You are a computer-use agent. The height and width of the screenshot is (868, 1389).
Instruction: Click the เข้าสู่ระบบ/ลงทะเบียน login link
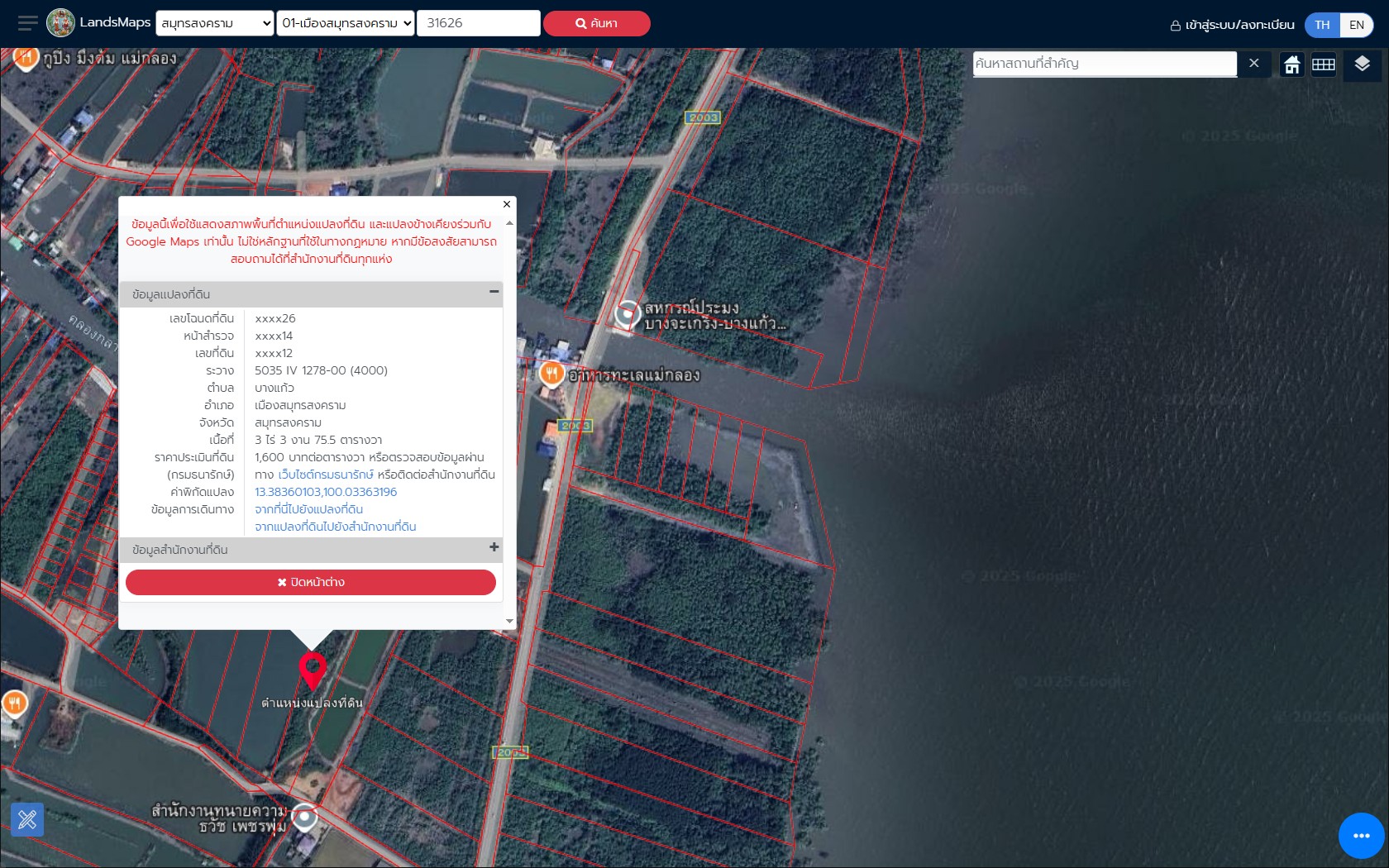click(1232, 25)
